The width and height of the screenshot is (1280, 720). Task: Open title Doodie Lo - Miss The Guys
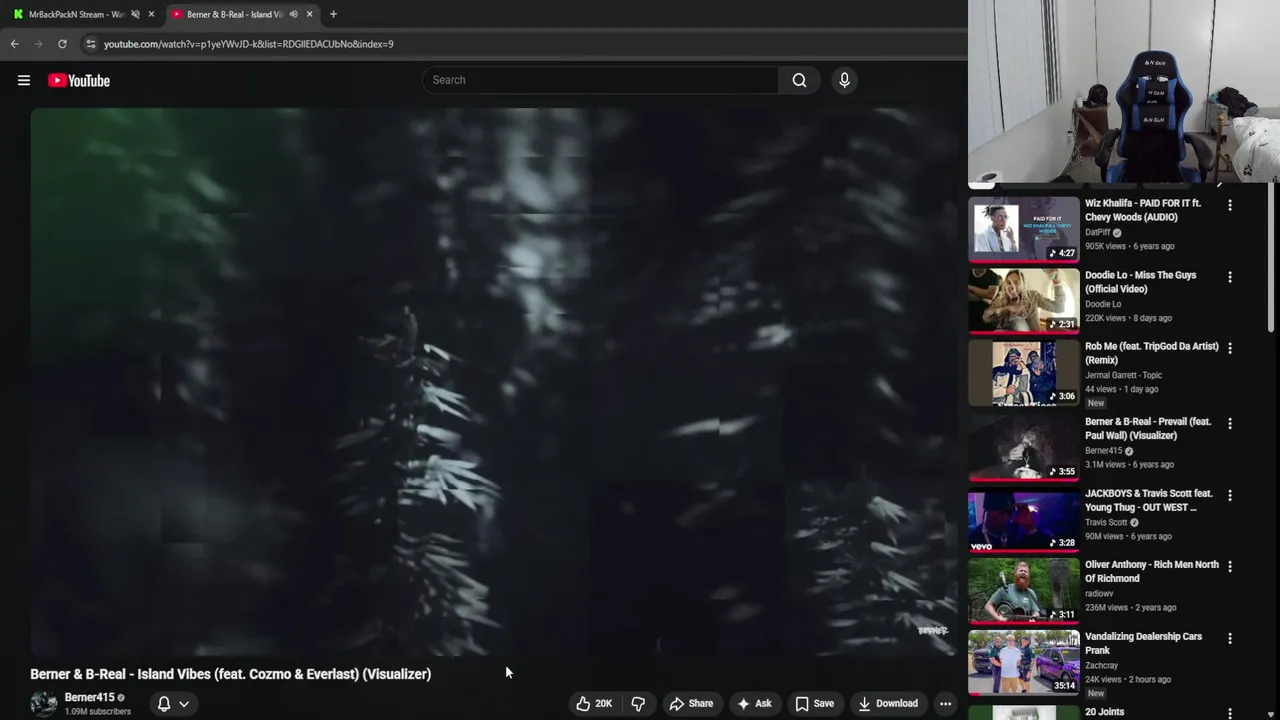pos(1140,282)
